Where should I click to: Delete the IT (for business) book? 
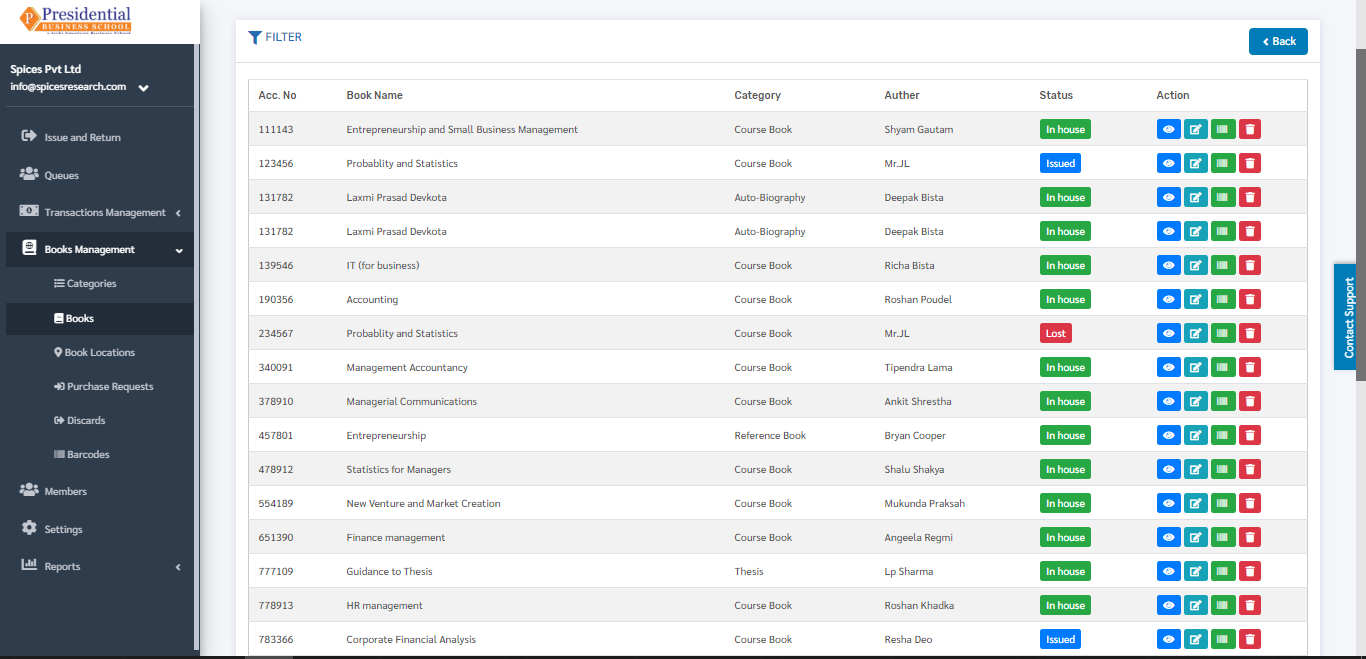point(1249,265)
